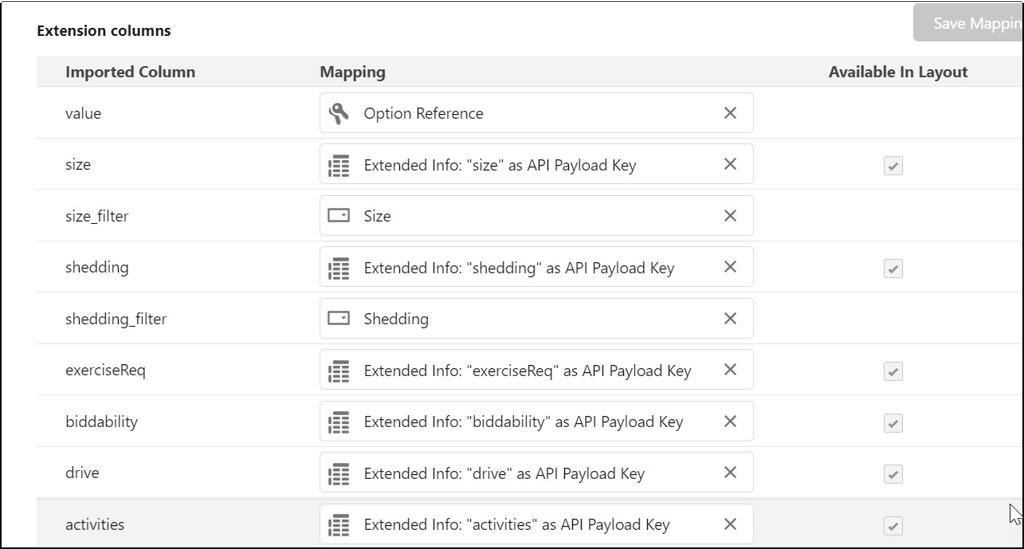This screenshot has height=549, width=1024.
Task: Toggle Available In Layout for shedding
Action: point(893,268)
